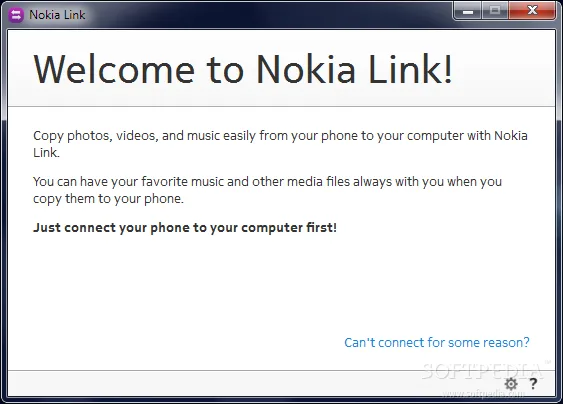Maximize the Nokia Link window
The width and height of the screenshot is (563, 404).
[x=495, y=11]
